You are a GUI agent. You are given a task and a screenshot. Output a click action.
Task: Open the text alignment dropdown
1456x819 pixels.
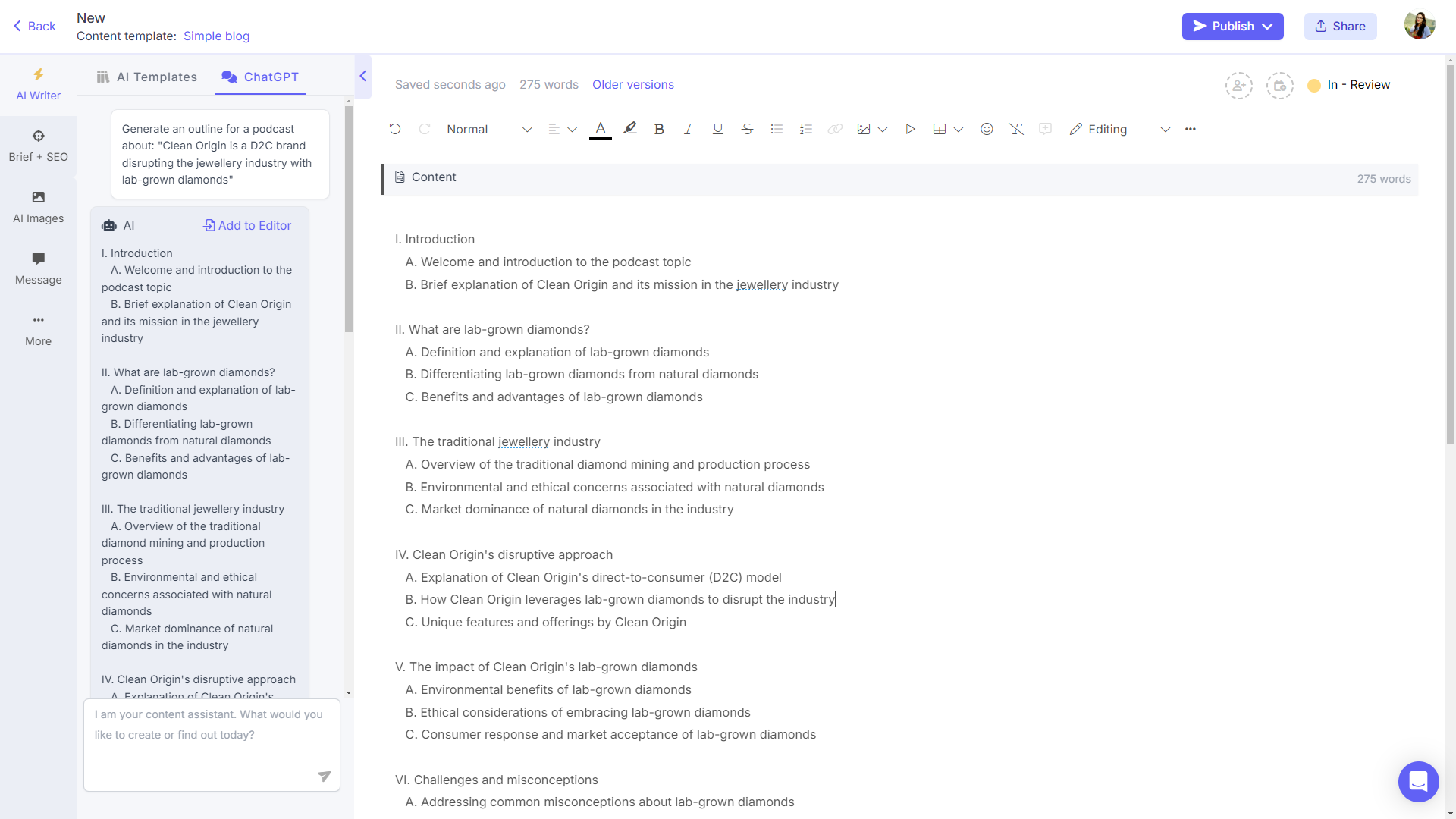563,129
